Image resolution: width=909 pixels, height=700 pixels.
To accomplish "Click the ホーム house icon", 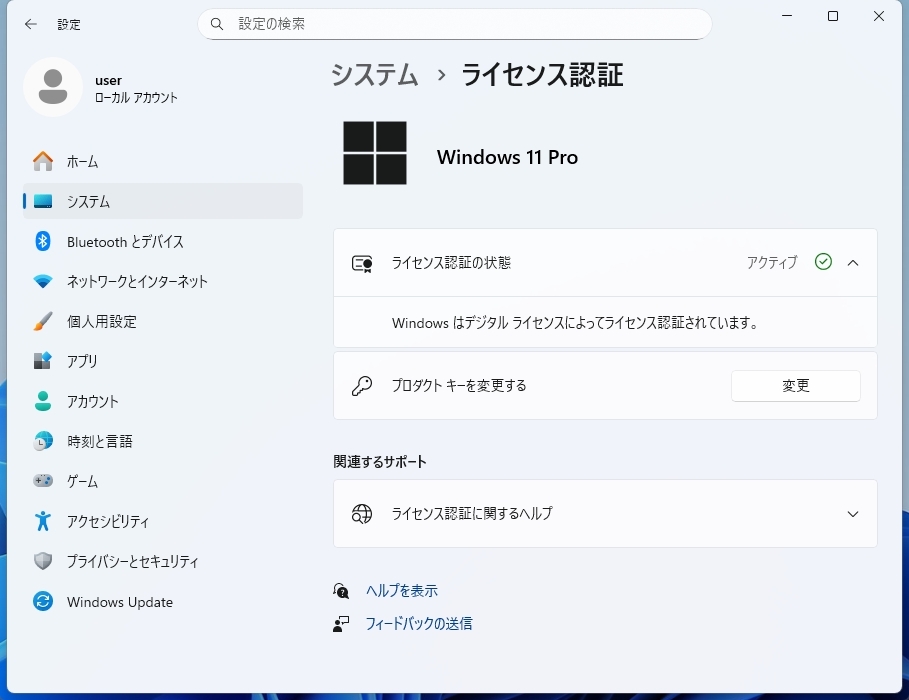I will (43, 161).
